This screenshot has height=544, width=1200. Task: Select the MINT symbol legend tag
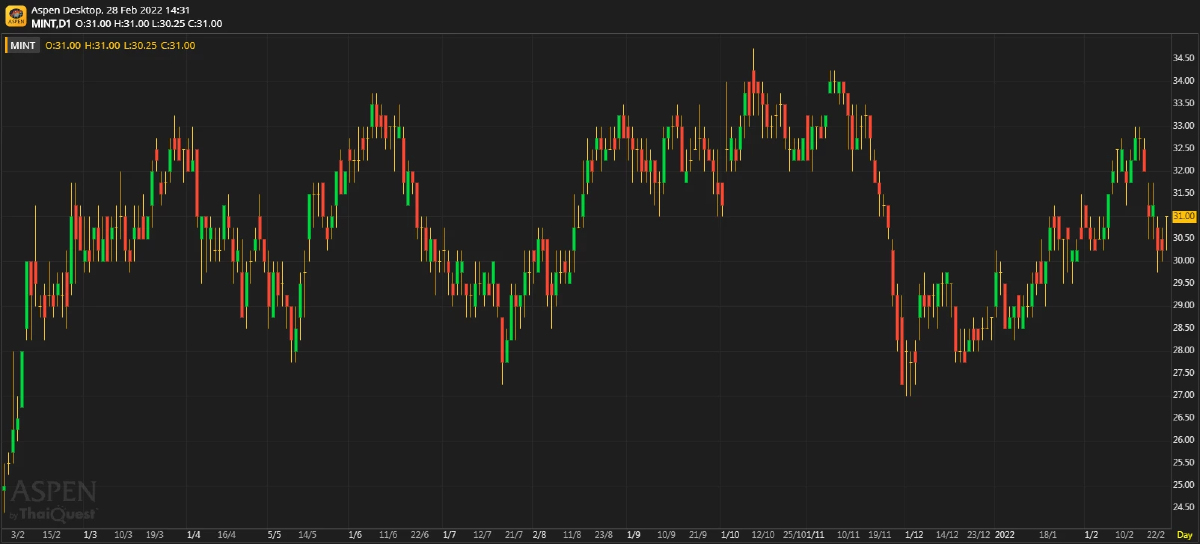click(24, 45)
